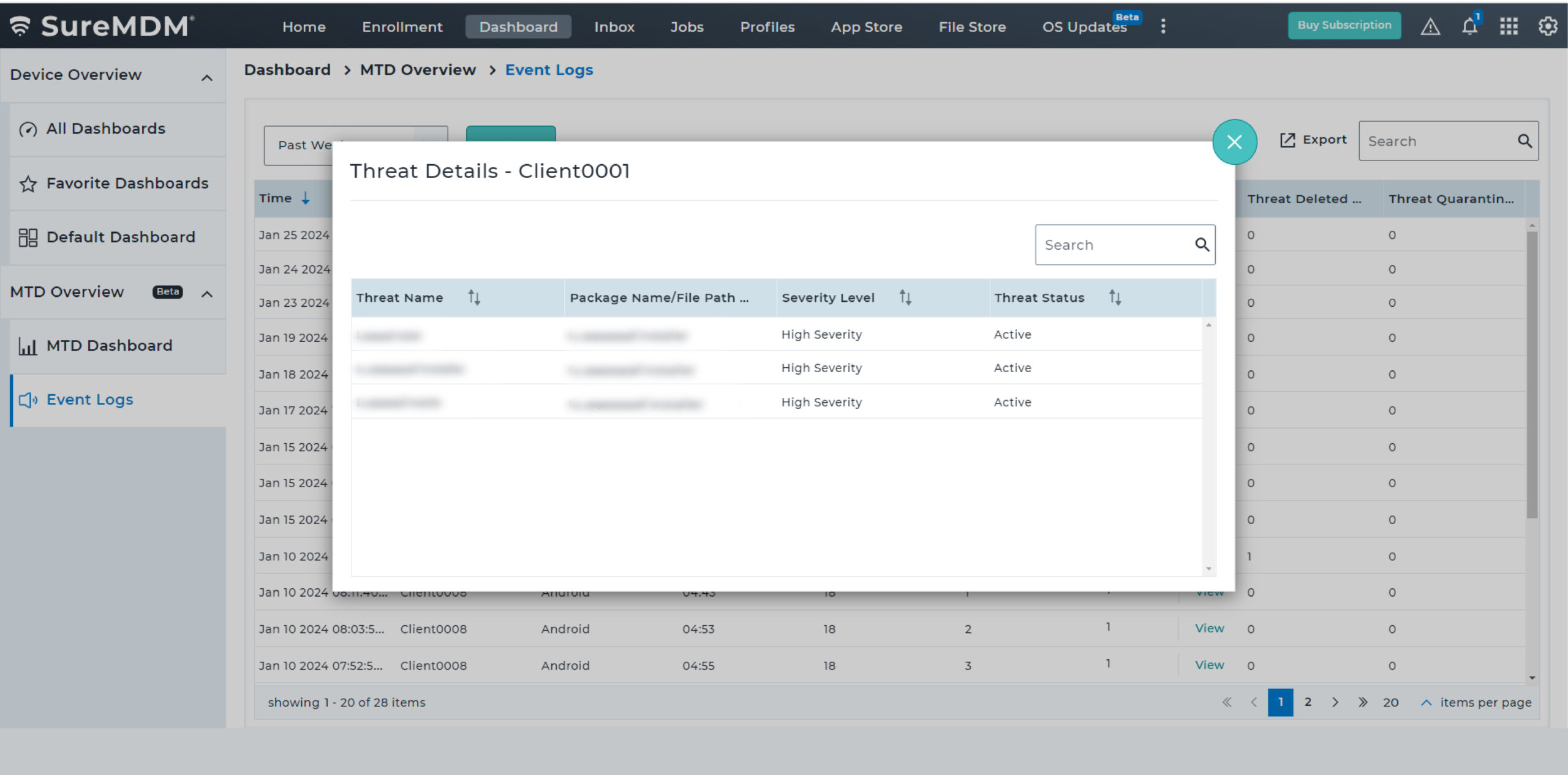Open the Jobs tab

pos(687,27)
